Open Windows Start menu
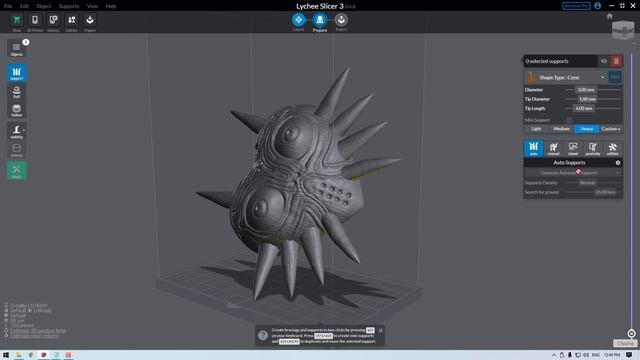 6,355
